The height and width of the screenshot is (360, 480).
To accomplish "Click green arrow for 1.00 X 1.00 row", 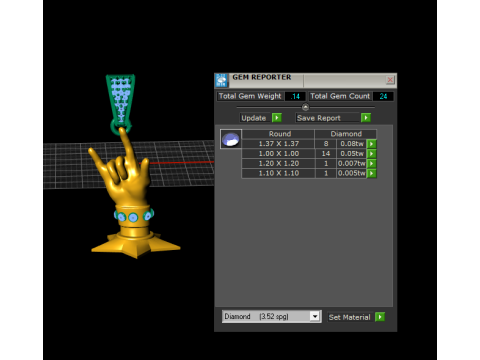I will point(371,154).
